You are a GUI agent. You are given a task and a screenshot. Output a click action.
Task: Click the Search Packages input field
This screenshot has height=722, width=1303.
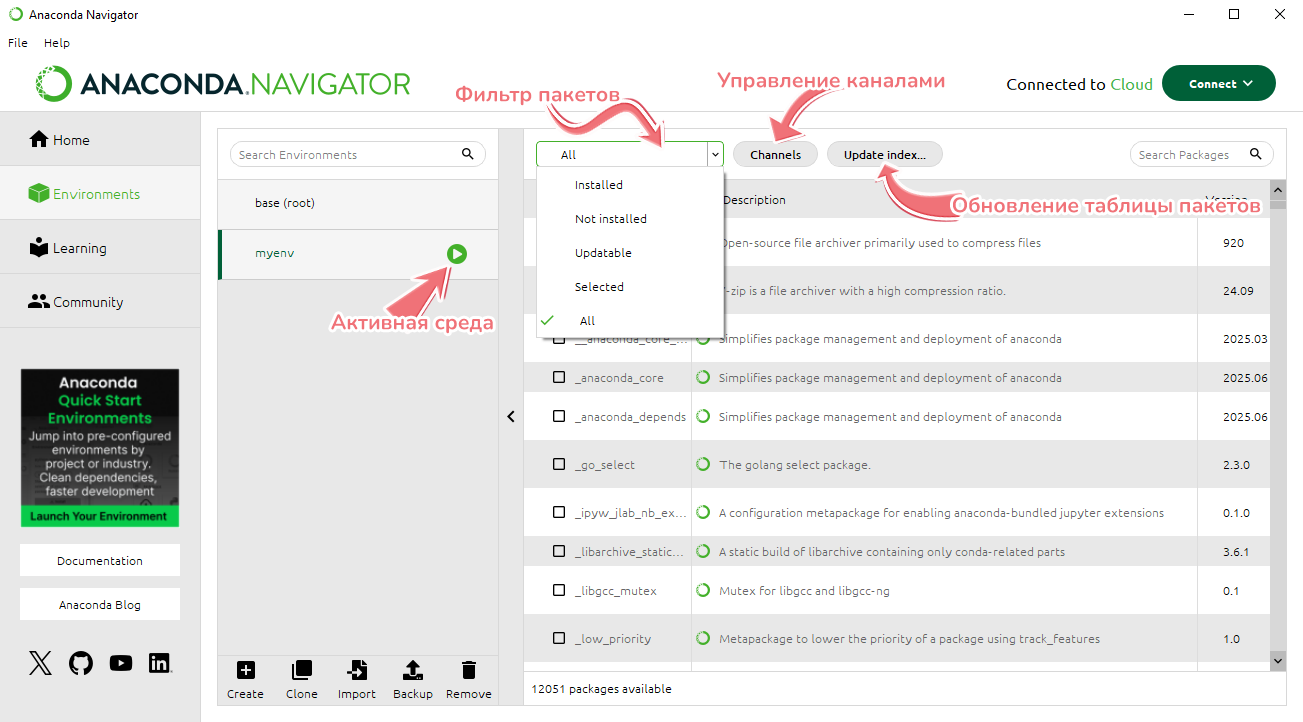coord(1190,155)
